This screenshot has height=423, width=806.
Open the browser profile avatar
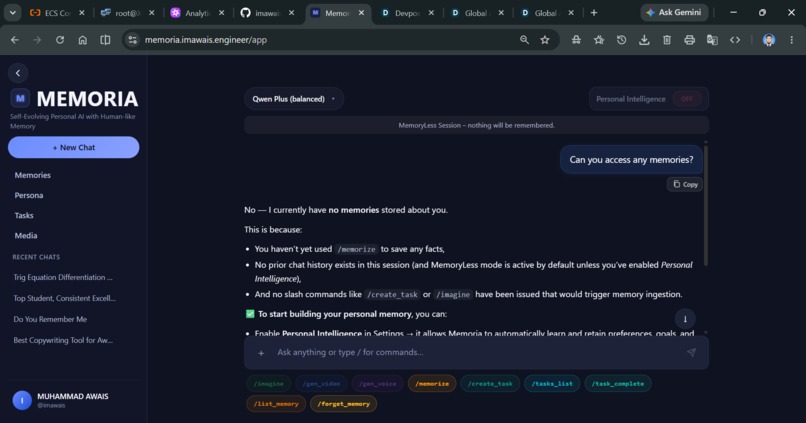768,40
